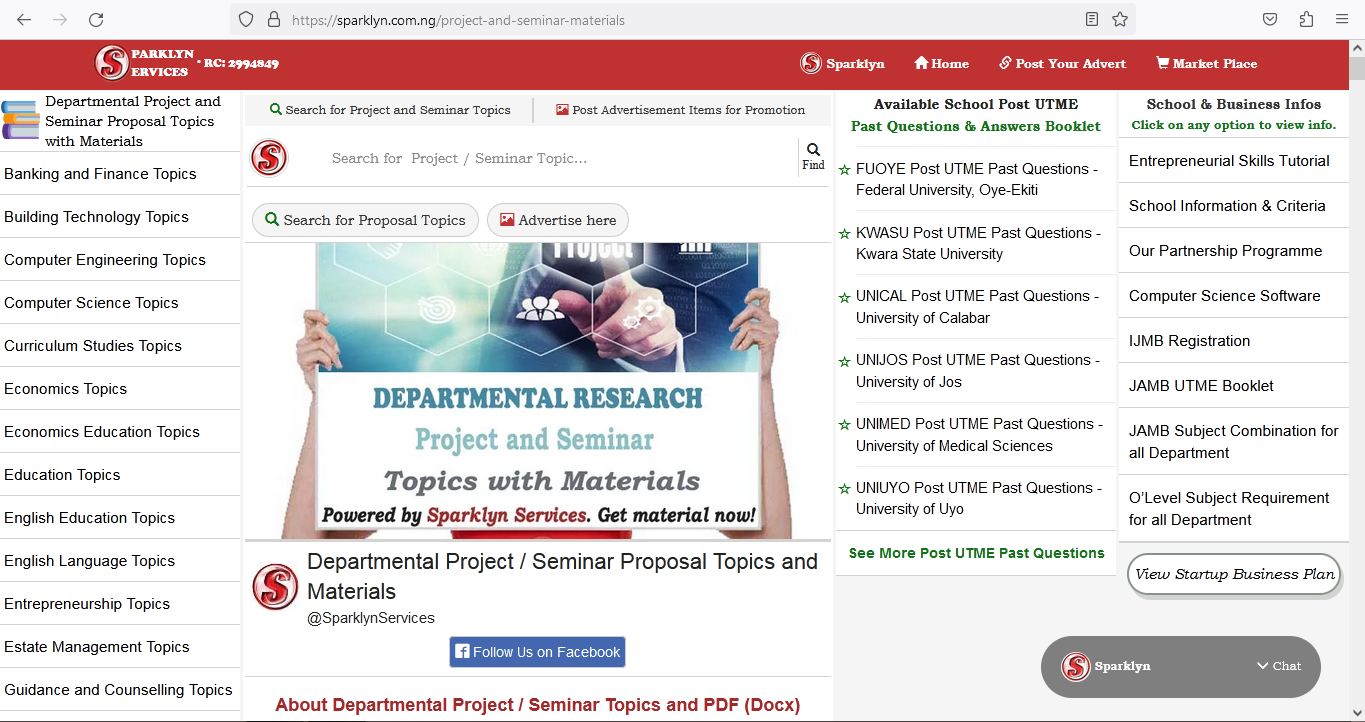Click the browser address bar URL

pyautogui.click(x=459, y=20)
